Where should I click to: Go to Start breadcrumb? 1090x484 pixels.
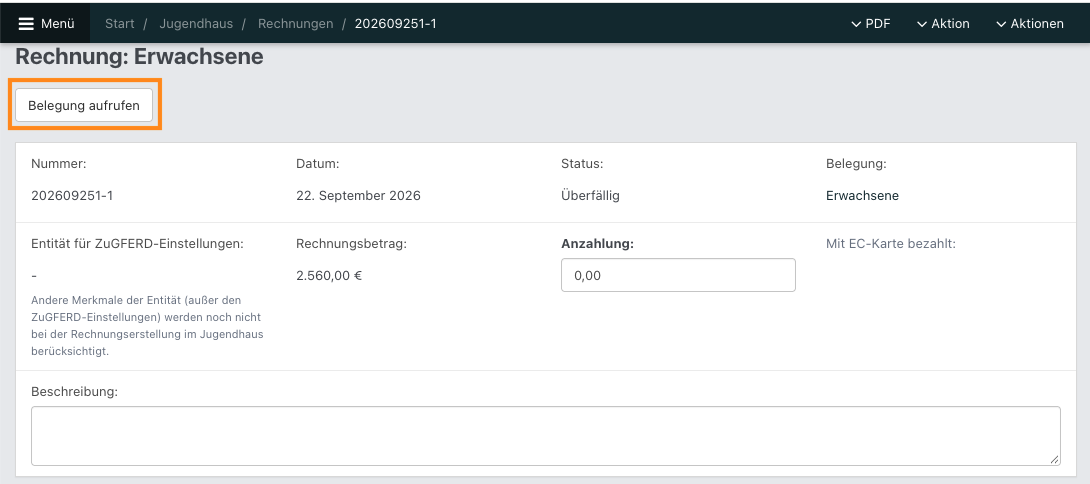(x=120, y=24)
